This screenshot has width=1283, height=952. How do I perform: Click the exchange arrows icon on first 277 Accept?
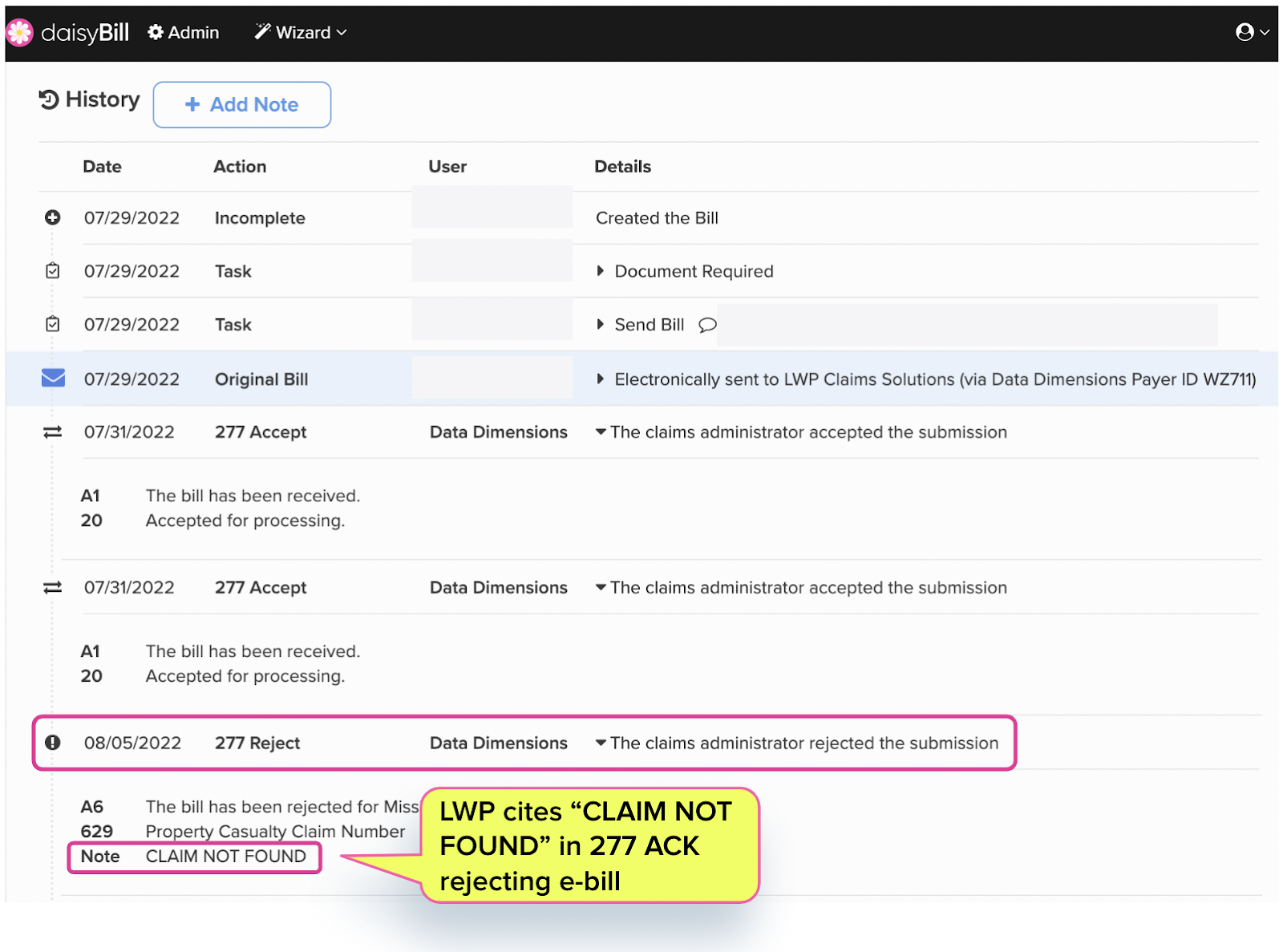tap(53, 432)
